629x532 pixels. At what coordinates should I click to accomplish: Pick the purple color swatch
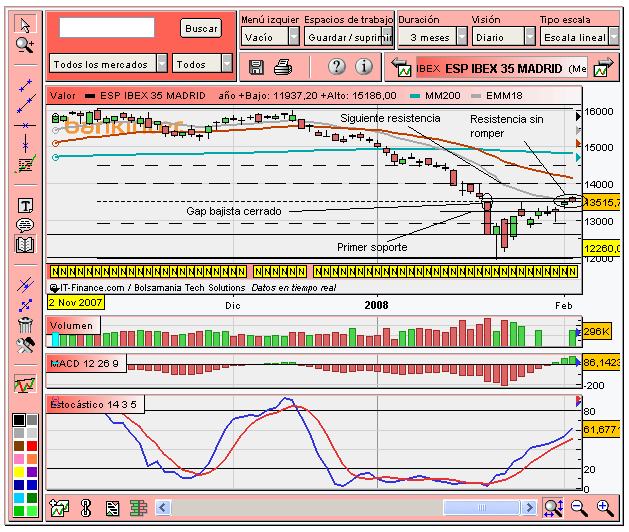coord(32,472)
